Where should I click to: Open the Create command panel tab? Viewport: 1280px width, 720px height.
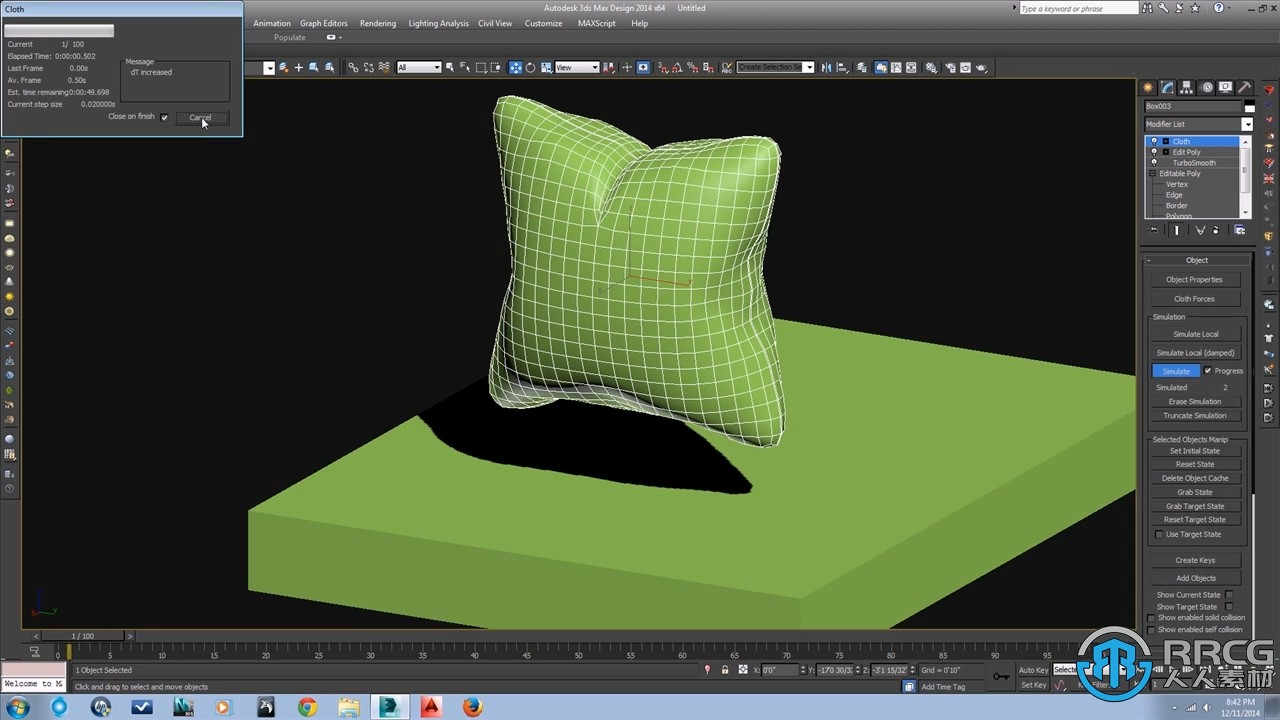click(x=1148, y=87)
